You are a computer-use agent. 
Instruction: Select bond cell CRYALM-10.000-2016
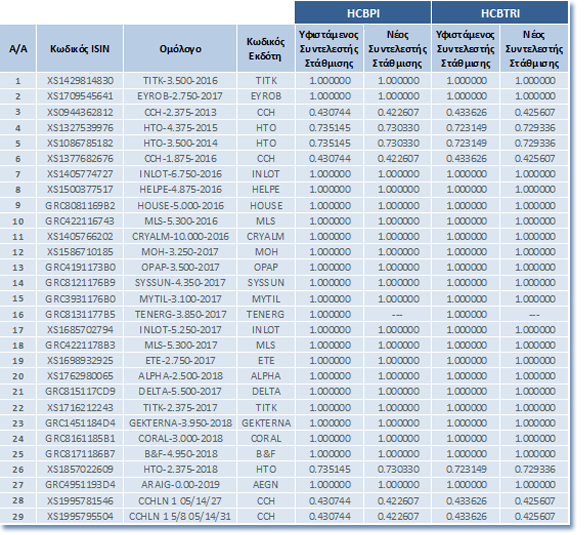coord(180,236)
